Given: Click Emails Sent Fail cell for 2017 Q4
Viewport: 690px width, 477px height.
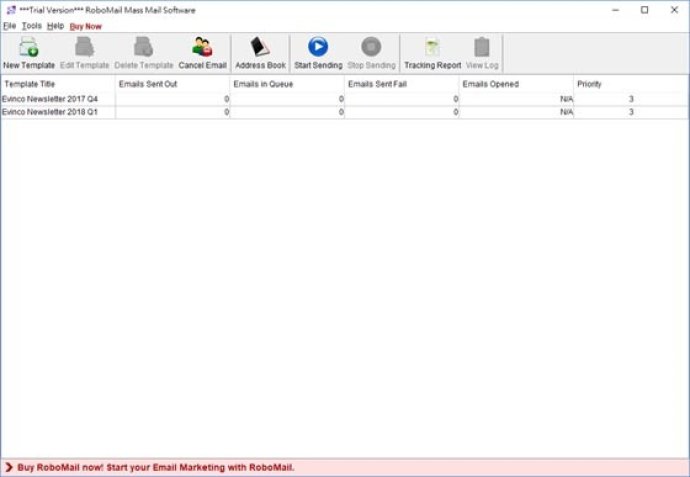Looking at the screenshot, I should click(402, 99).
